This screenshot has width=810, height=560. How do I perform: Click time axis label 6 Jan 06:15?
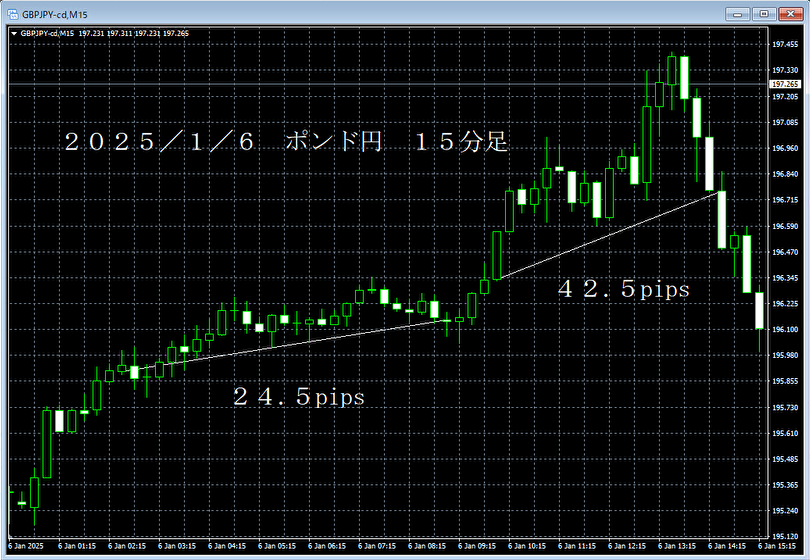point(327,546)
